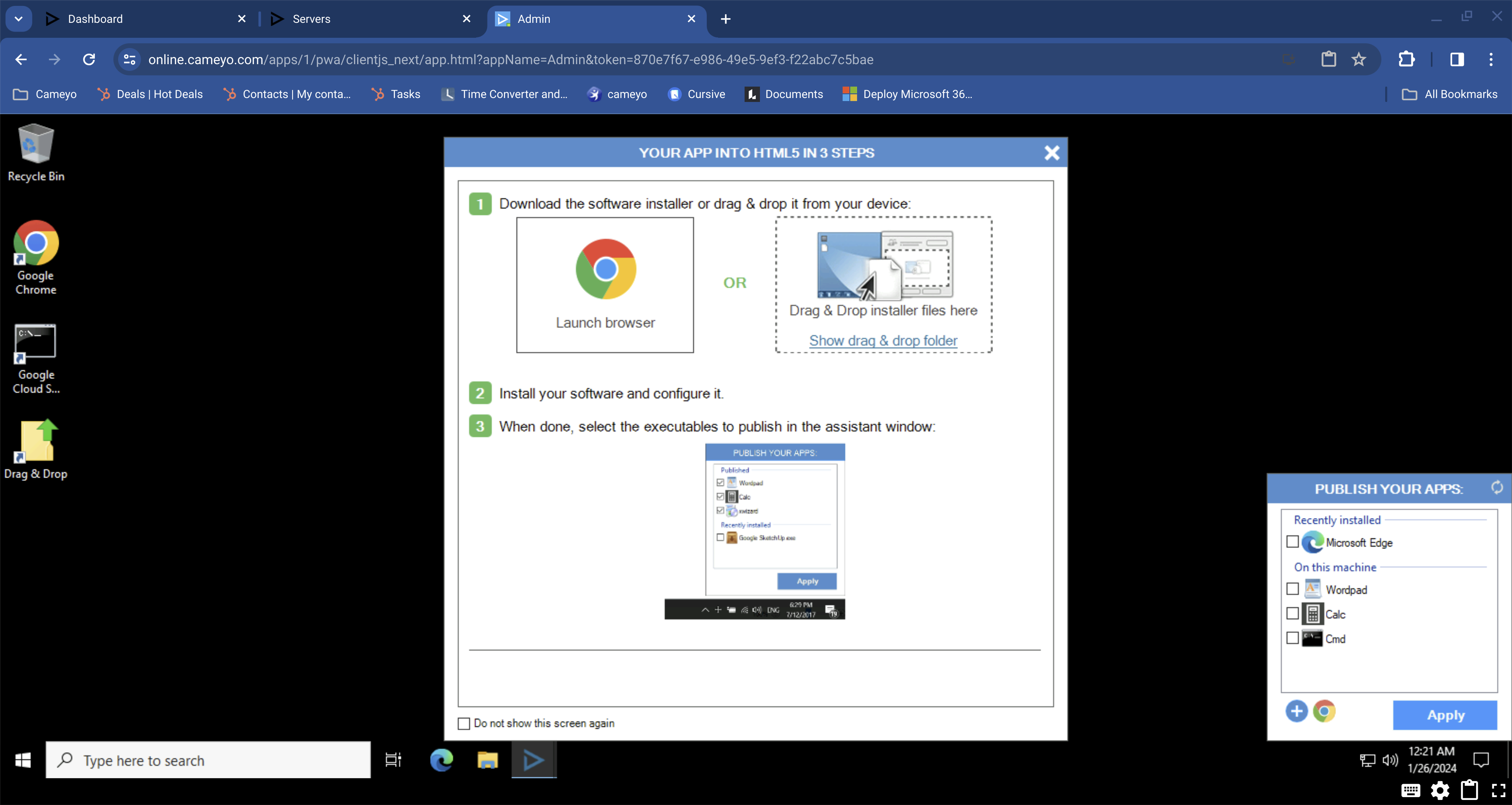The height and width of the screenshot is (805, 1512).
Task: Tick the Cmd checkbox
Action: tap(1292, 638)
